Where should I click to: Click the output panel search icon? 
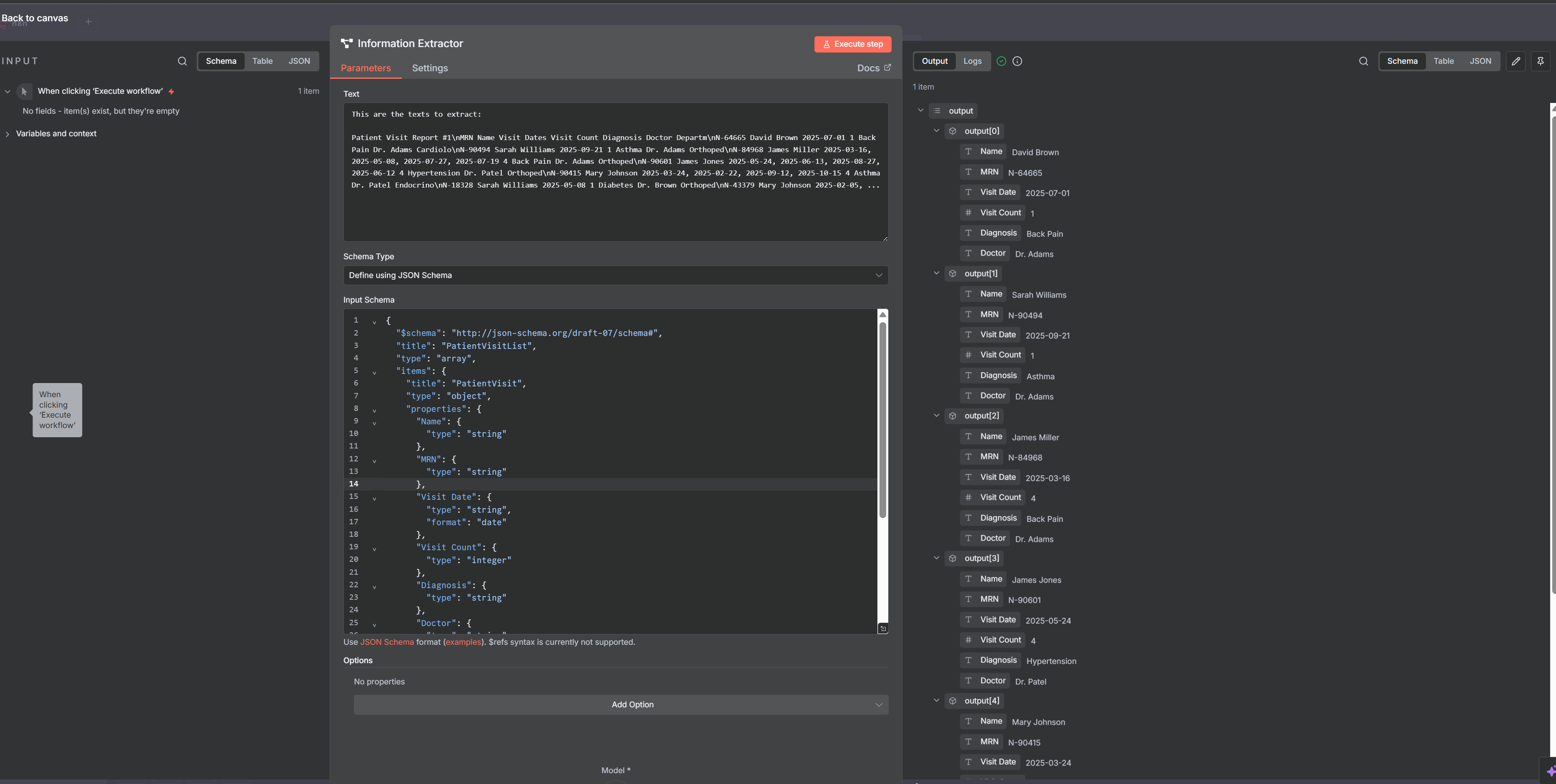coord(1363,61)
